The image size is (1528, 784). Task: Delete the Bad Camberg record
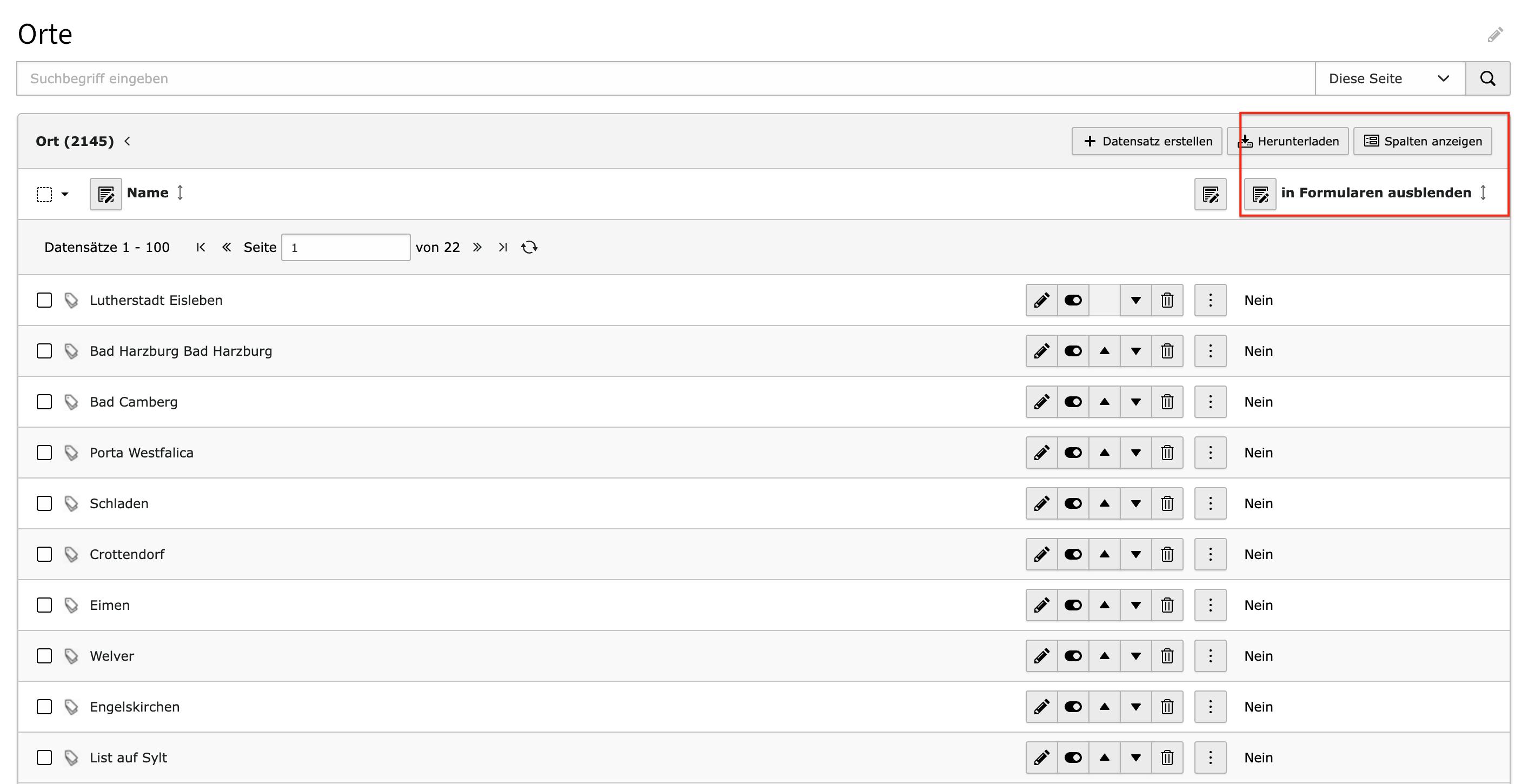[1167, 402]
